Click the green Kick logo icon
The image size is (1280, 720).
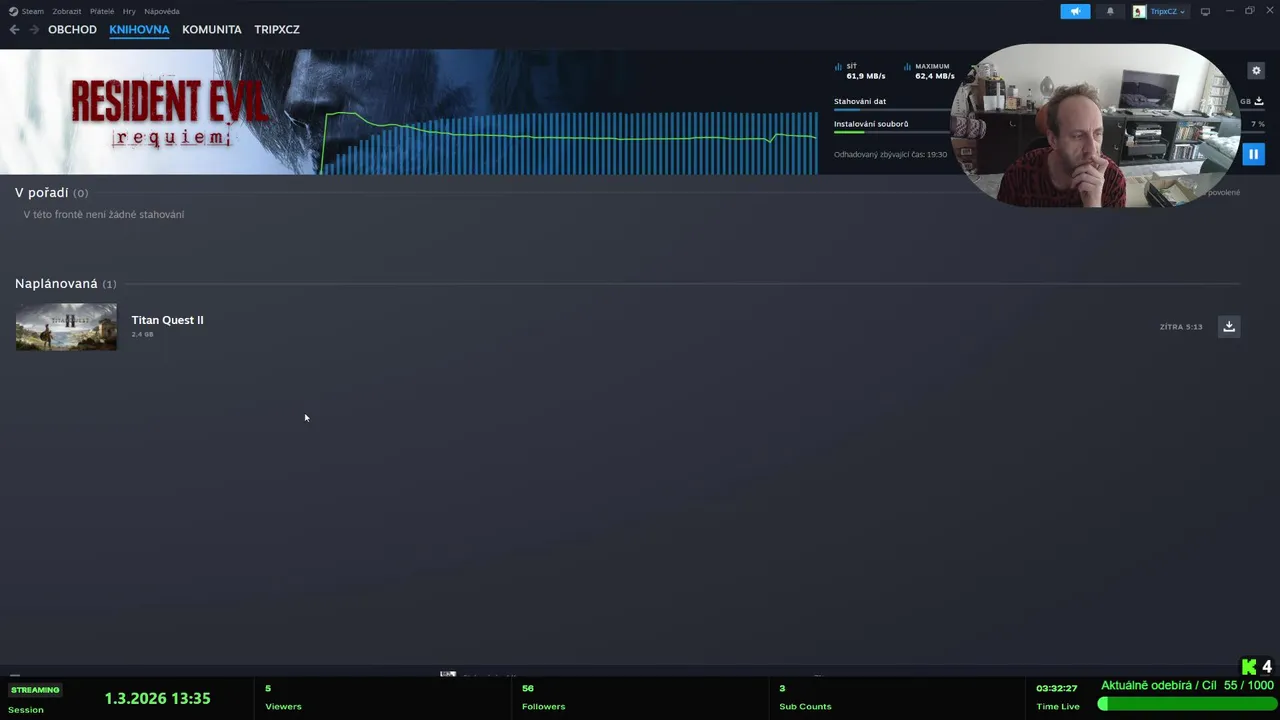point(1249,667)
